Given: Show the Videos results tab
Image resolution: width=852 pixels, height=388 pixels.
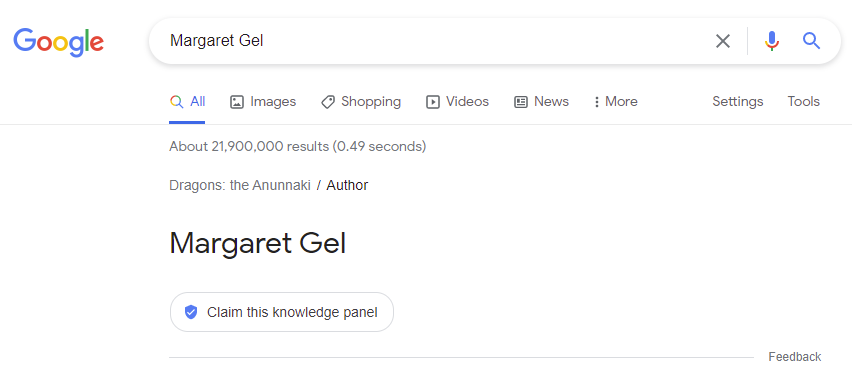Looking at the screenshot, I should (x=458, y=102).
